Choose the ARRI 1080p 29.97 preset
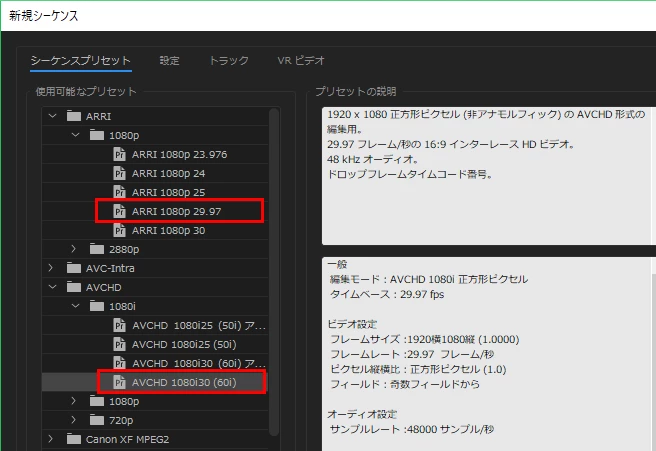Viewport: 656px width, 451px height. 176,211
